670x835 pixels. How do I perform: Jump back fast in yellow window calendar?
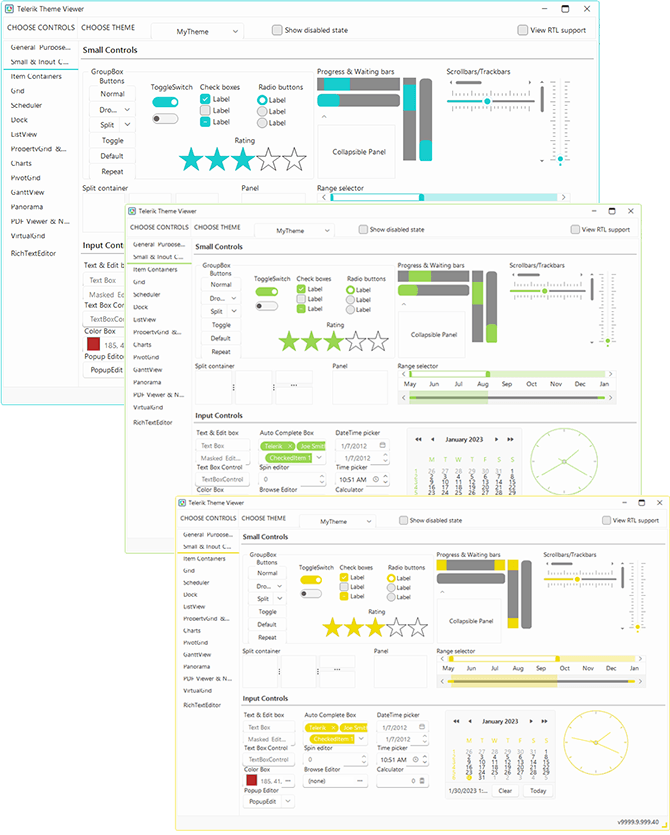point(456,721)
